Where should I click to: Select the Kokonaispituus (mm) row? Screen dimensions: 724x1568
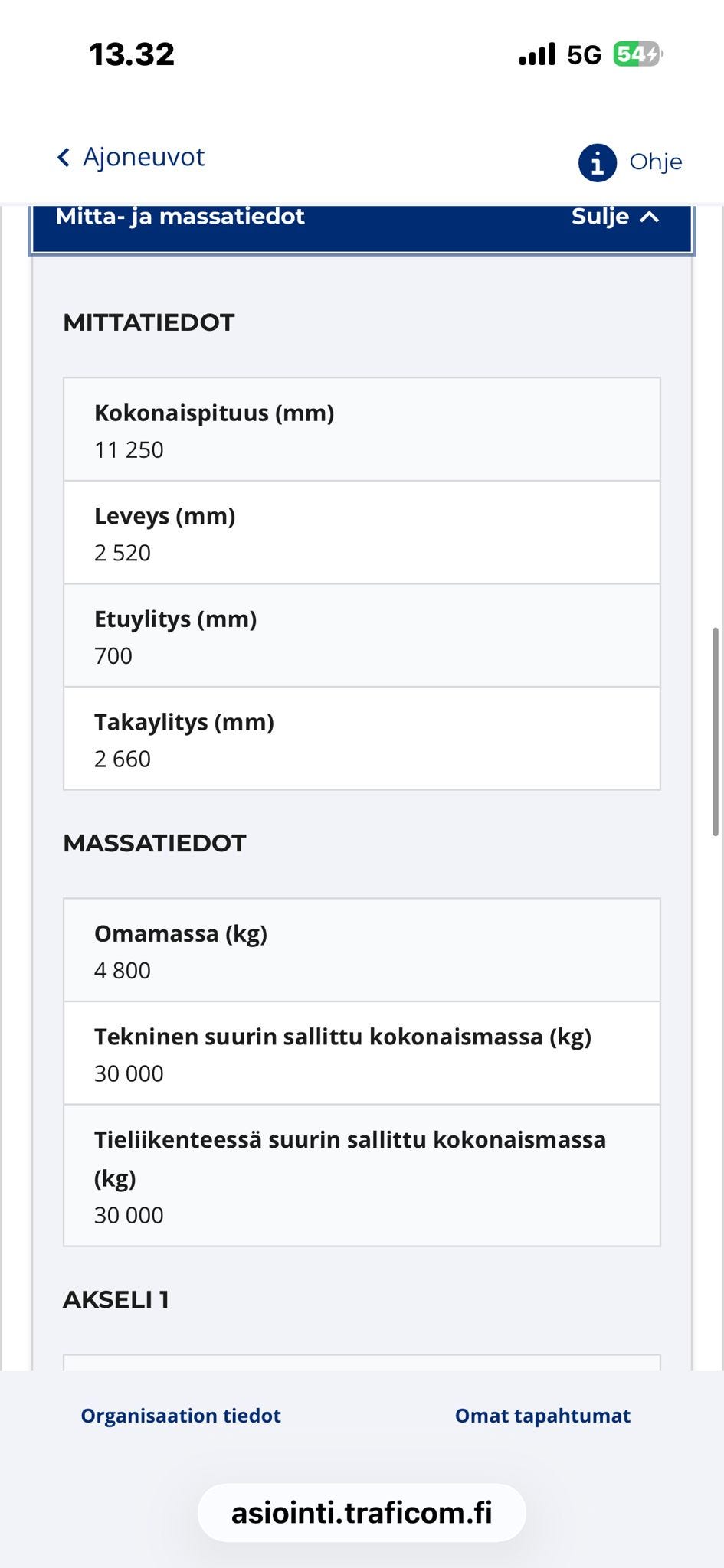coord(362,430)
